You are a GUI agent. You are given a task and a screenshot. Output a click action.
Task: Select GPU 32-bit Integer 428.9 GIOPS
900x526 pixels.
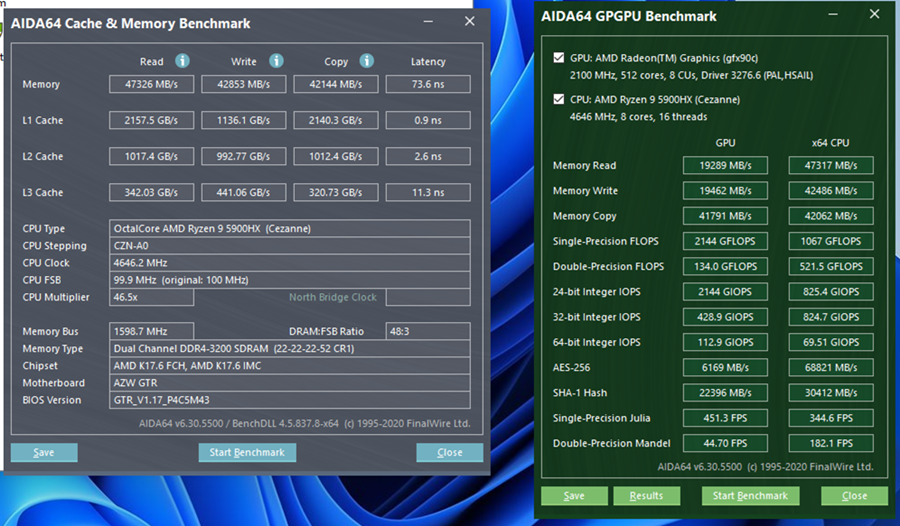[726, 317]
